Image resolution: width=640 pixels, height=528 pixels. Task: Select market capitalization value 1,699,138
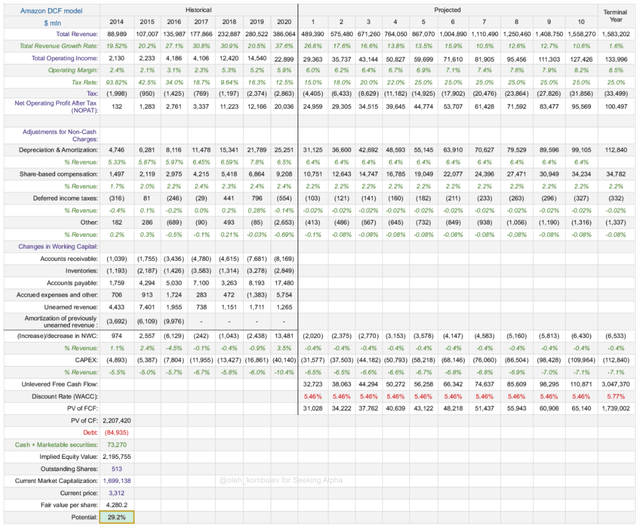click(x=117, y=481)
